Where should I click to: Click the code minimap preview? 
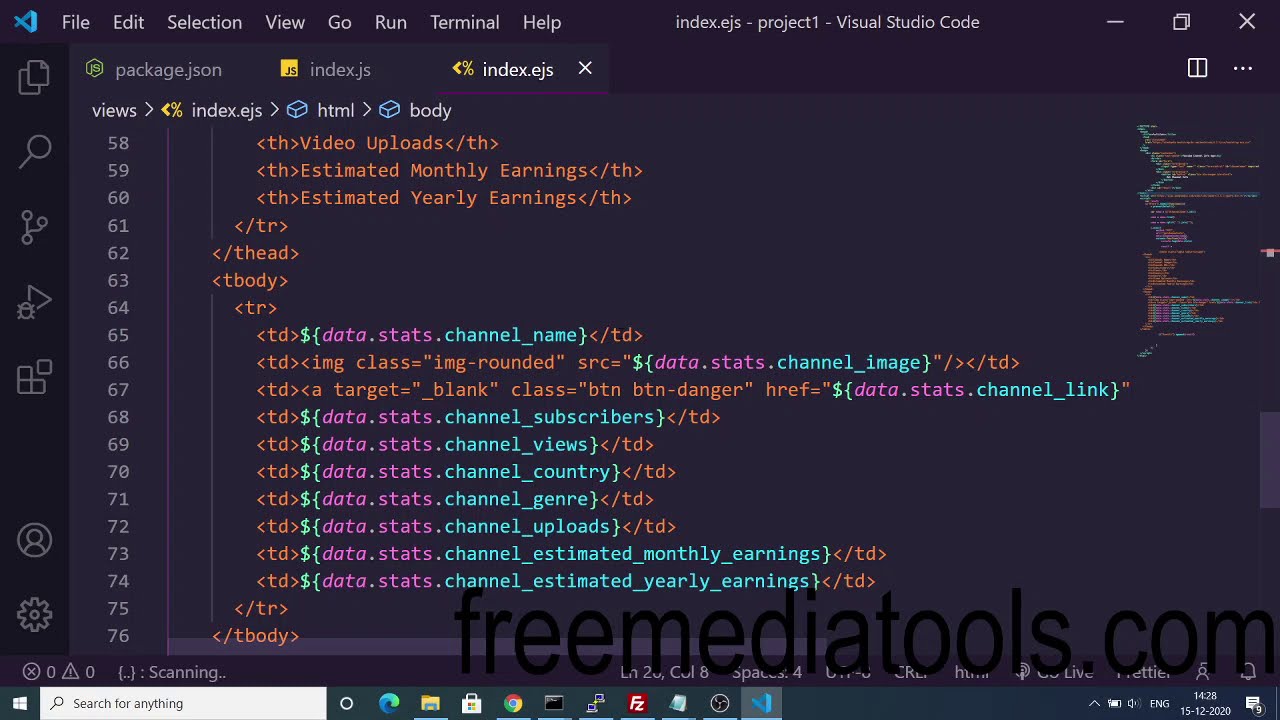pyautogui.click(x=1195, y=240)
